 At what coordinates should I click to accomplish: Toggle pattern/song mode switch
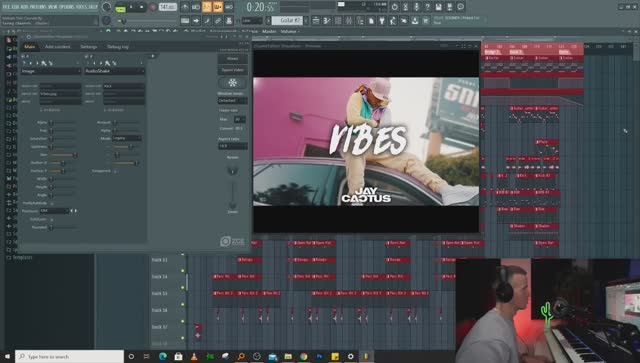[120, 8]
